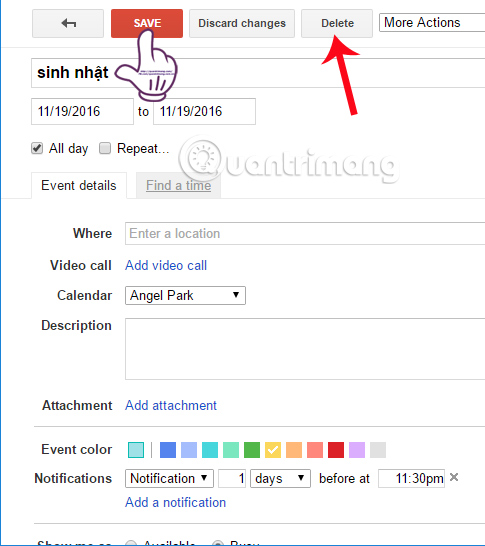Click the 11:30pm notification time field
The width and height of the screenshot is (485, 546).
pos(411,478)
